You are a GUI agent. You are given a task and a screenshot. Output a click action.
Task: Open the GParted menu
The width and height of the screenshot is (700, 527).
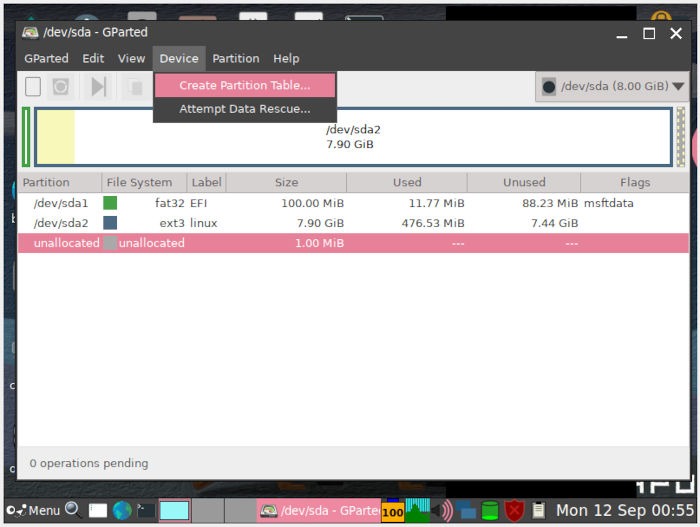coord(46,59)
